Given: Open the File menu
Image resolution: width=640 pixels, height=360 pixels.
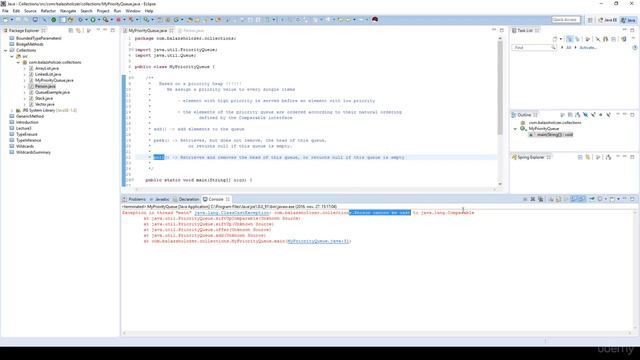Looking at the screenshot, I should 5,11.
